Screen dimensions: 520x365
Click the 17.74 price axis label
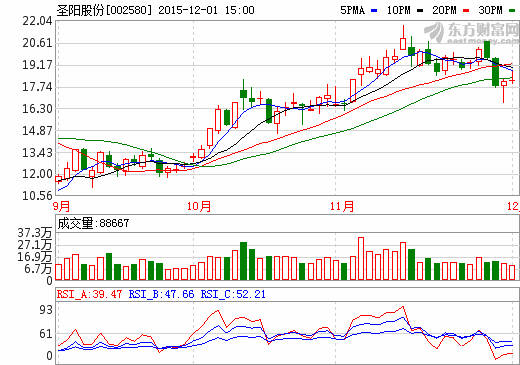(x=37, y=87)
